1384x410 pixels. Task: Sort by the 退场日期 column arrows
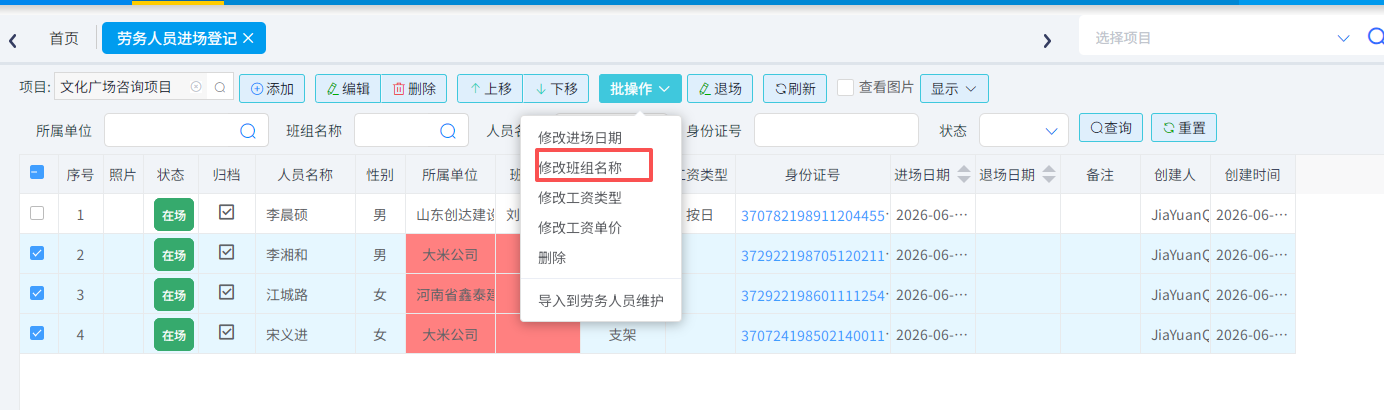(x=1048, y=175)
